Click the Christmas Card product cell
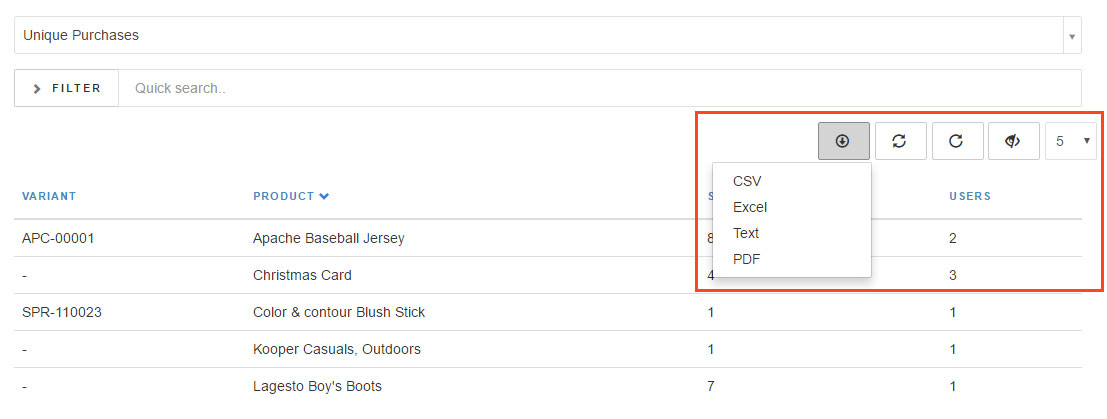 pos(302,275)
